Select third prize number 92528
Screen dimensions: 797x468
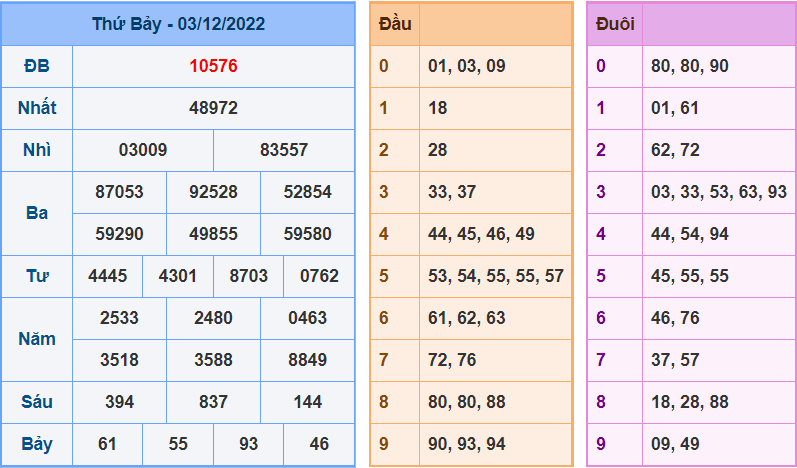click(x=213, y=192)
